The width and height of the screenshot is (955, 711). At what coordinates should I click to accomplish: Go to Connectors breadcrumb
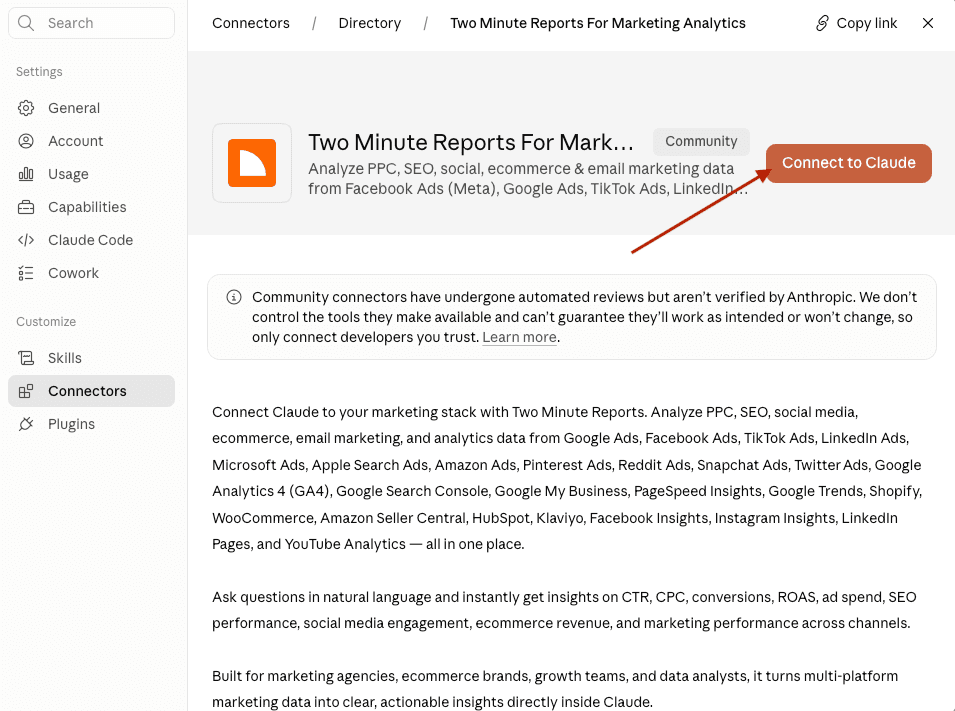tap(251, 23)
